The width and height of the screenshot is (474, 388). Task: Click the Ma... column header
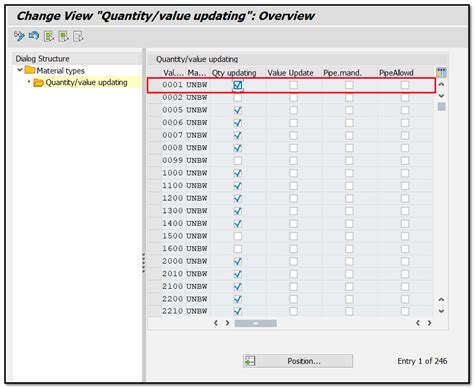pos(197,73)
